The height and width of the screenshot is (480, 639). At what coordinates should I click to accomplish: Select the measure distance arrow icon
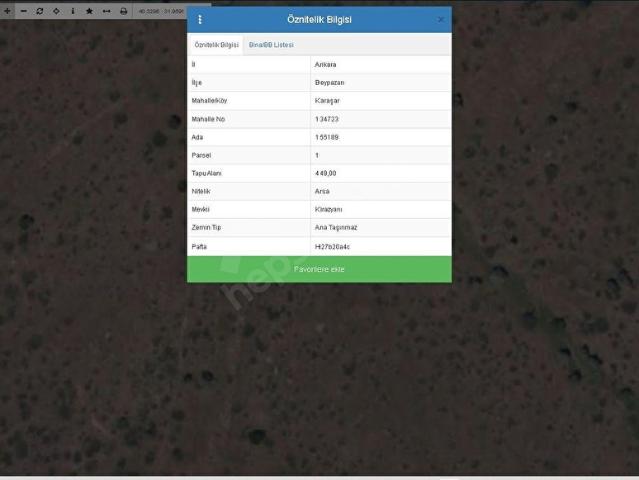click(106, 10)
